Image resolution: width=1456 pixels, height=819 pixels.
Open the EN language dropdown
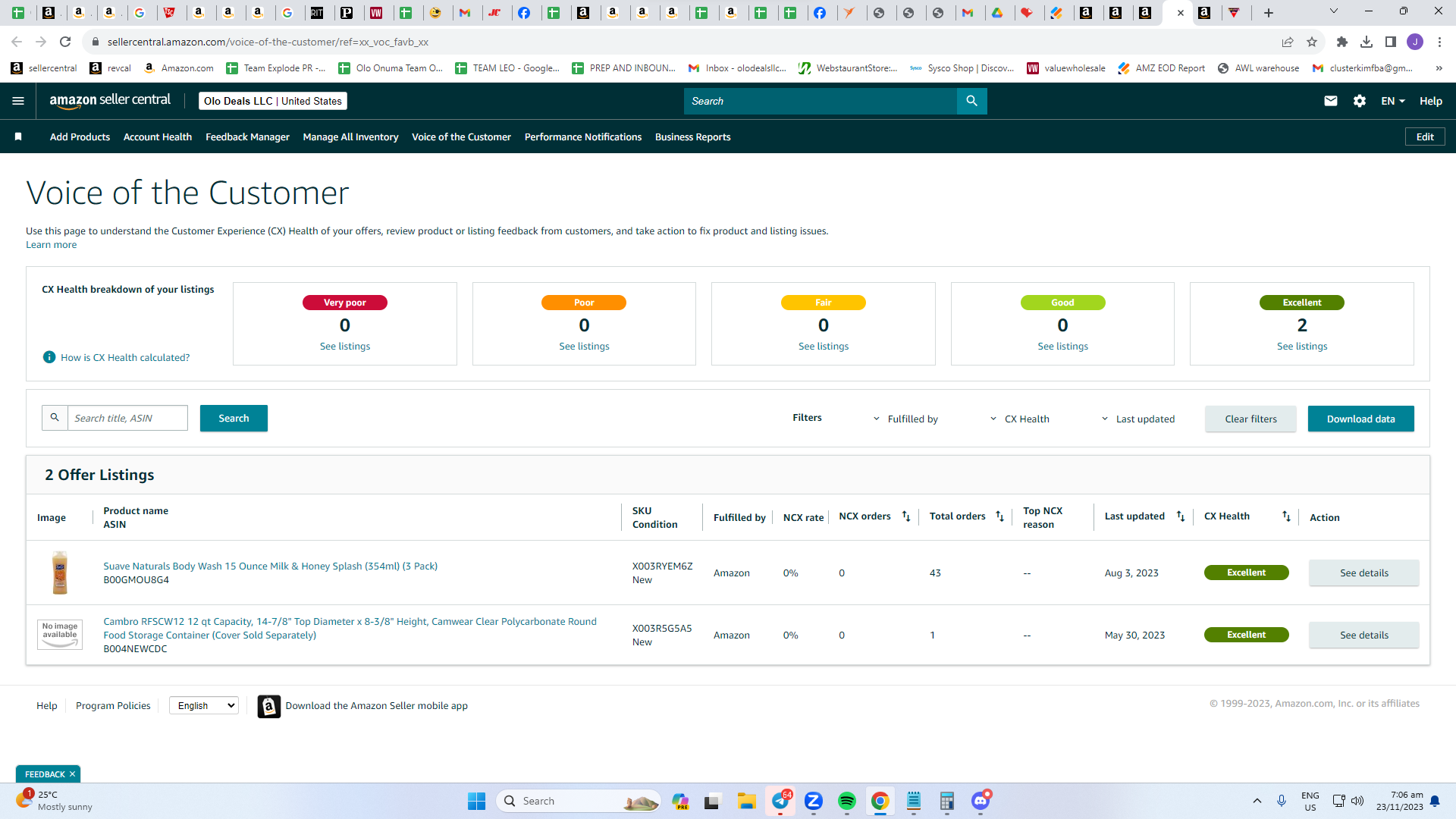click(x=1393, y=101)
